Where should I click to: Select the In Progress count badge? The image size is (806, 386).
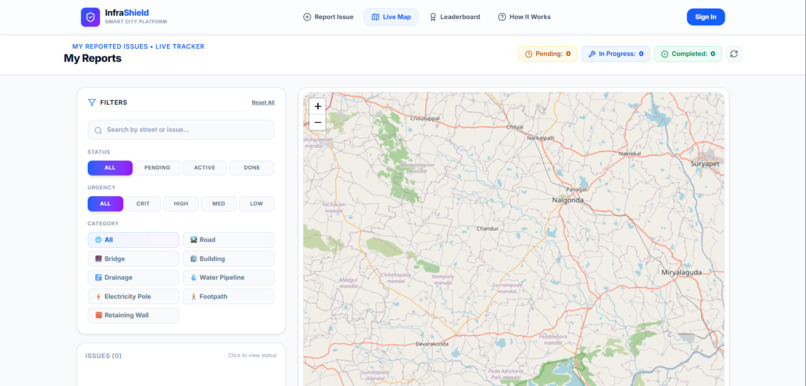615,54
